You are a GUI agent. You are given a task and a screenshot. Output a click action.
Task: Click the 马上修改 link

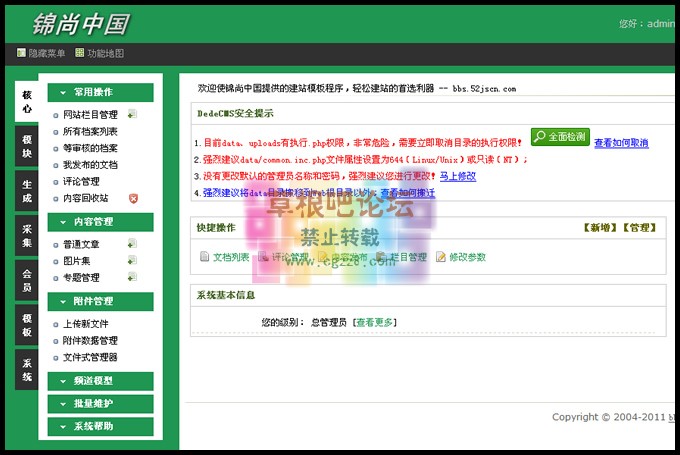click(458, 176)
